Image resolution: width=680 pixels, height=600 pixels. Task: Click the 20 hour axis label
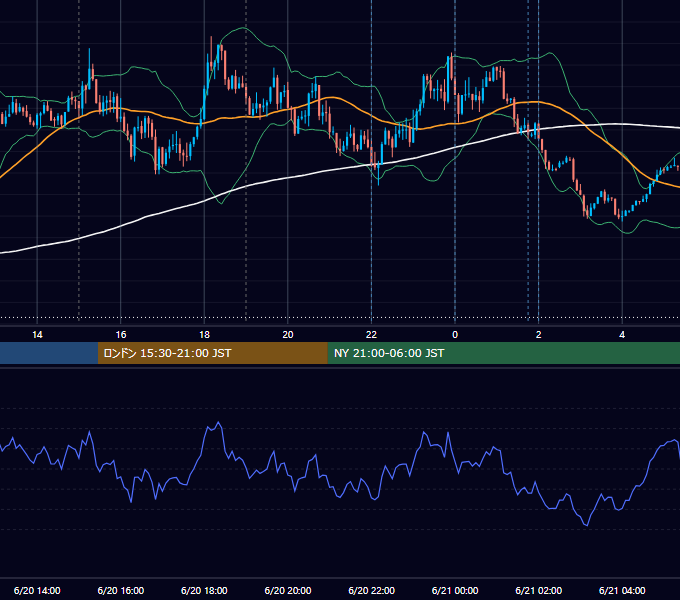[288, 335]
